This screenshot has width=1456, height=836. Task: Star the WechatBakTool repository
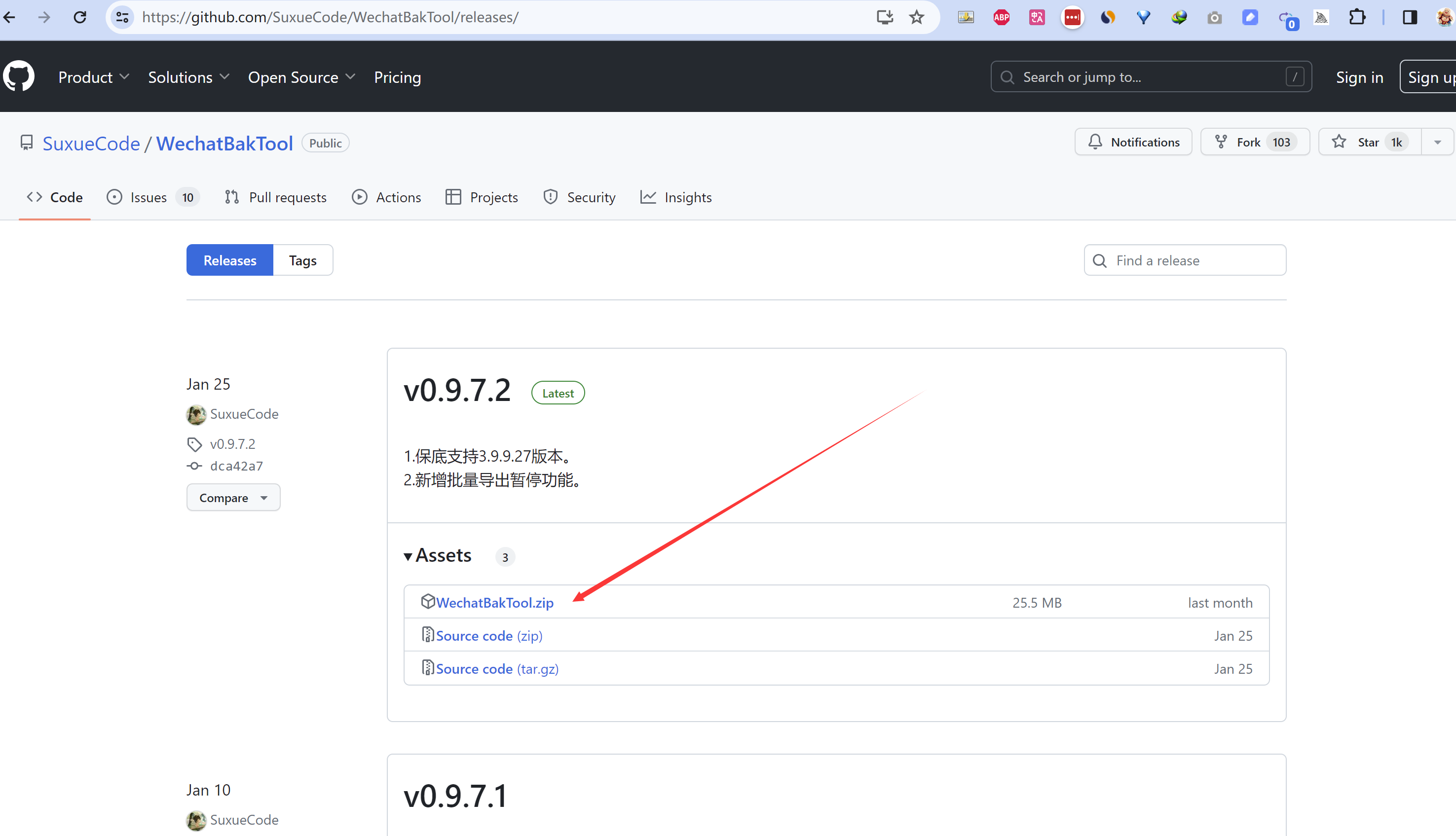pos(1370,142)
